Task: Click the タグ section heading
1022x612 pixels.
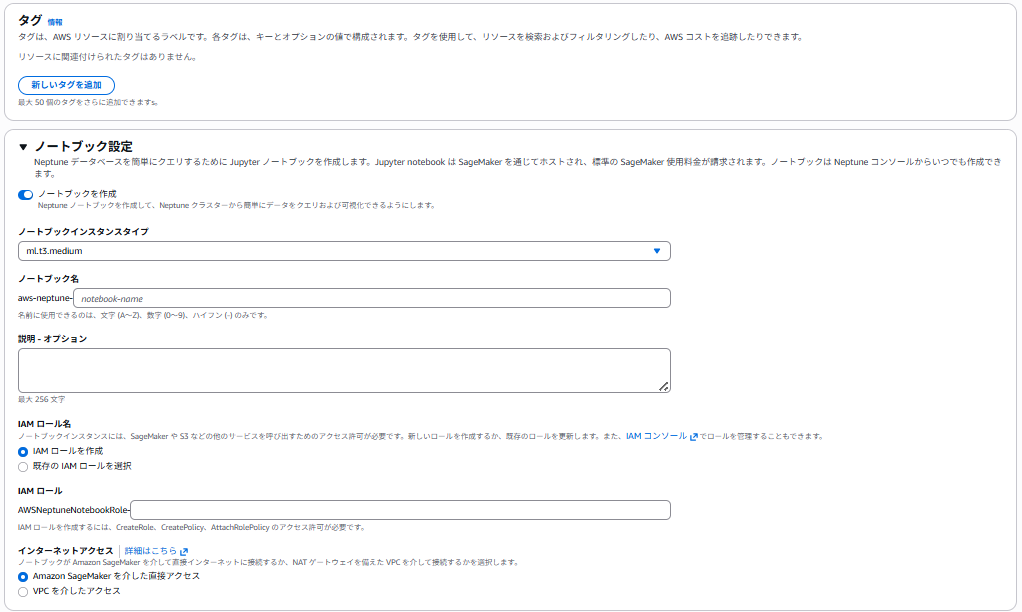Action: pyautogui.click(x=30, y=20)
